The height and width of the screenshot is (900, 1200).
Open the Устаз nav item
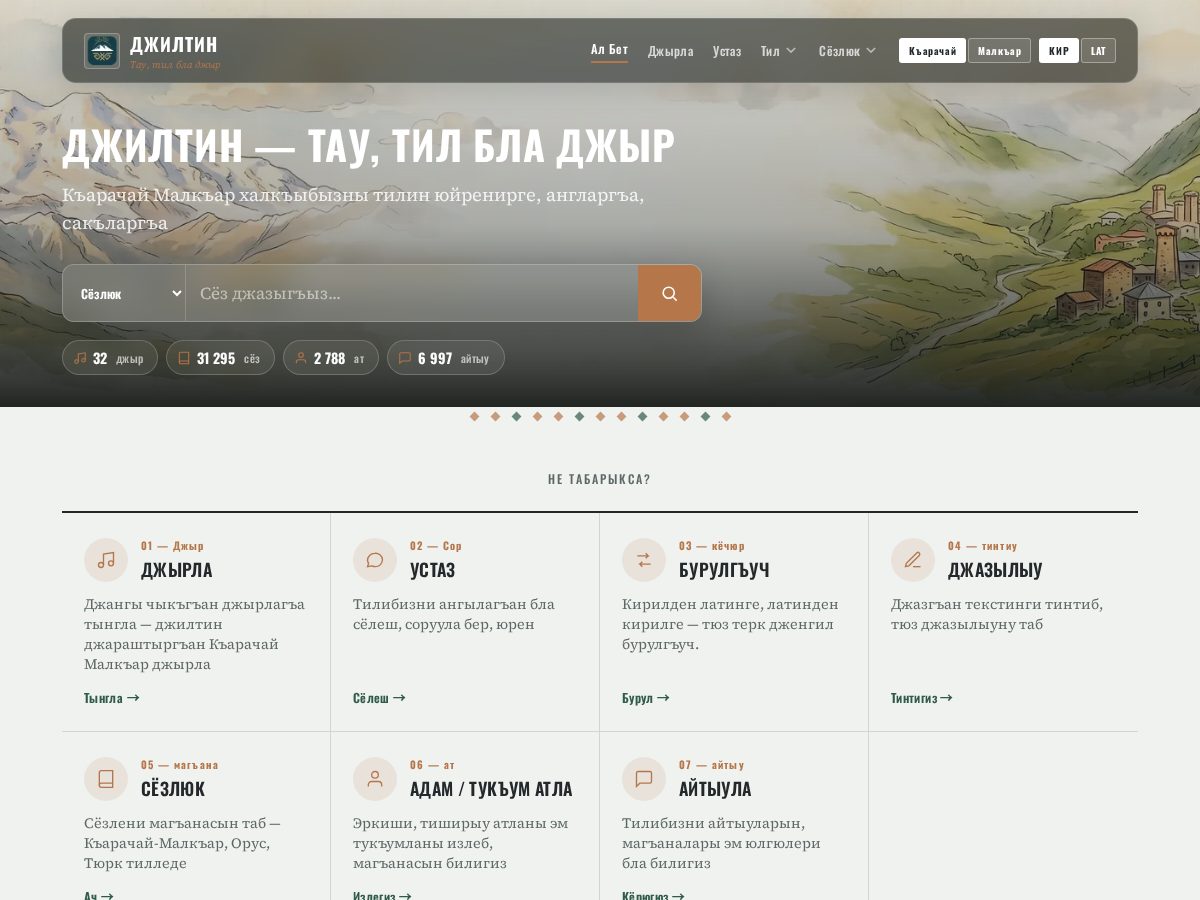[727, 51]
